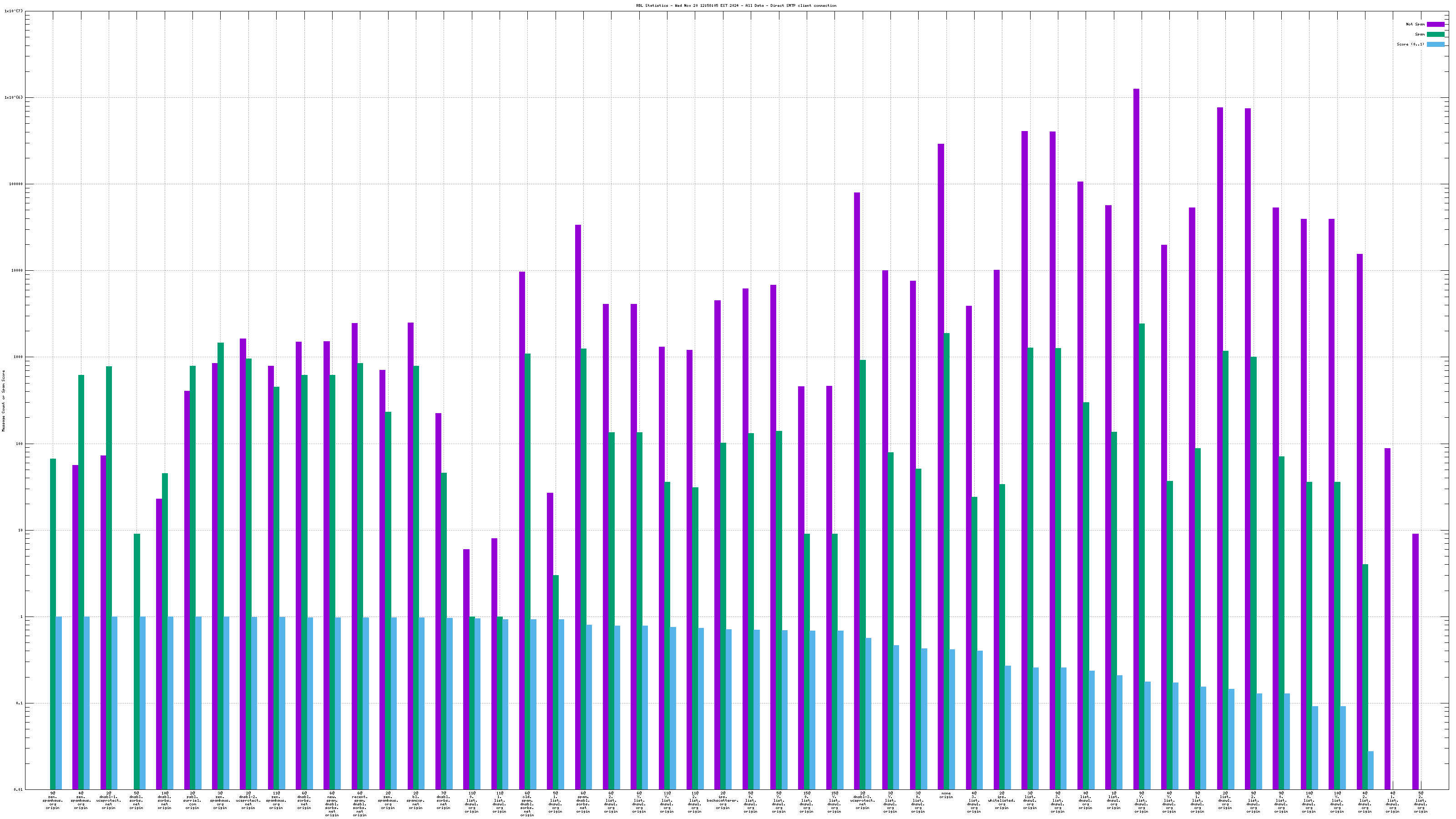
Task: Click the 'Message Count or Spam Score' y-axis label
Action: (x=3, y=401)
